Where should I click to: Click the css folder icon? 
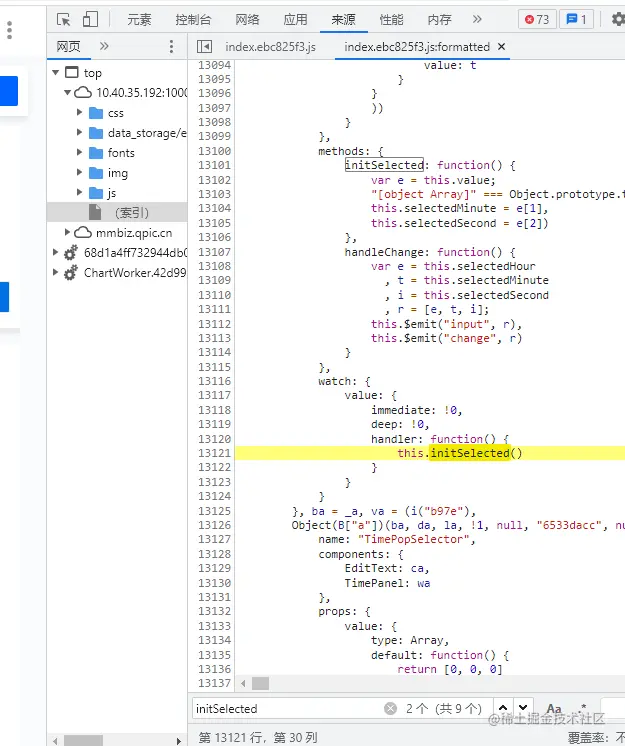click(x=96, y=113)
